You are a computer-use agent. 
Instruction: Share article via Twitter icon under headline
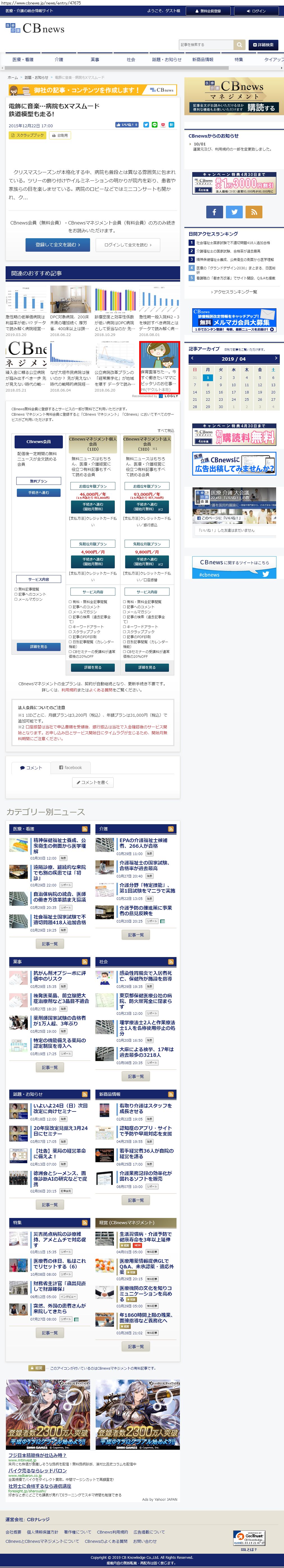coord(146,125)
